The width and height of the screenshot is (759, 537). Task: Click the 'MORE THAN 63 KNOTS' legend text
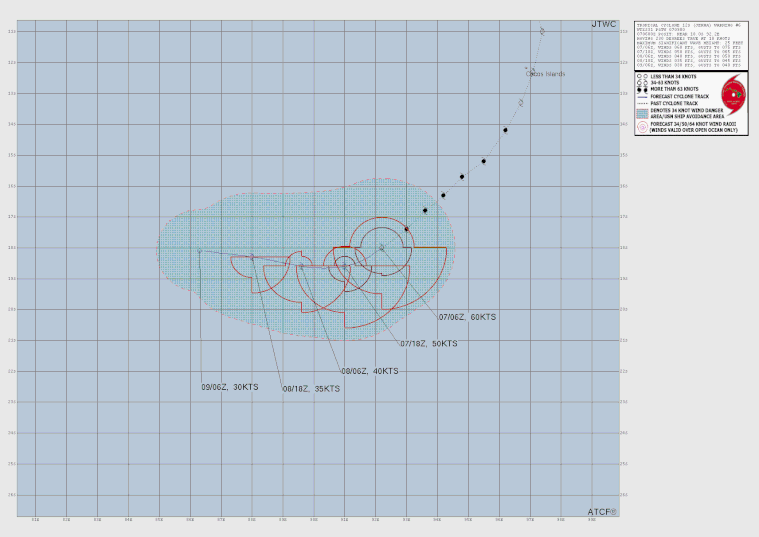coord(674,89)
